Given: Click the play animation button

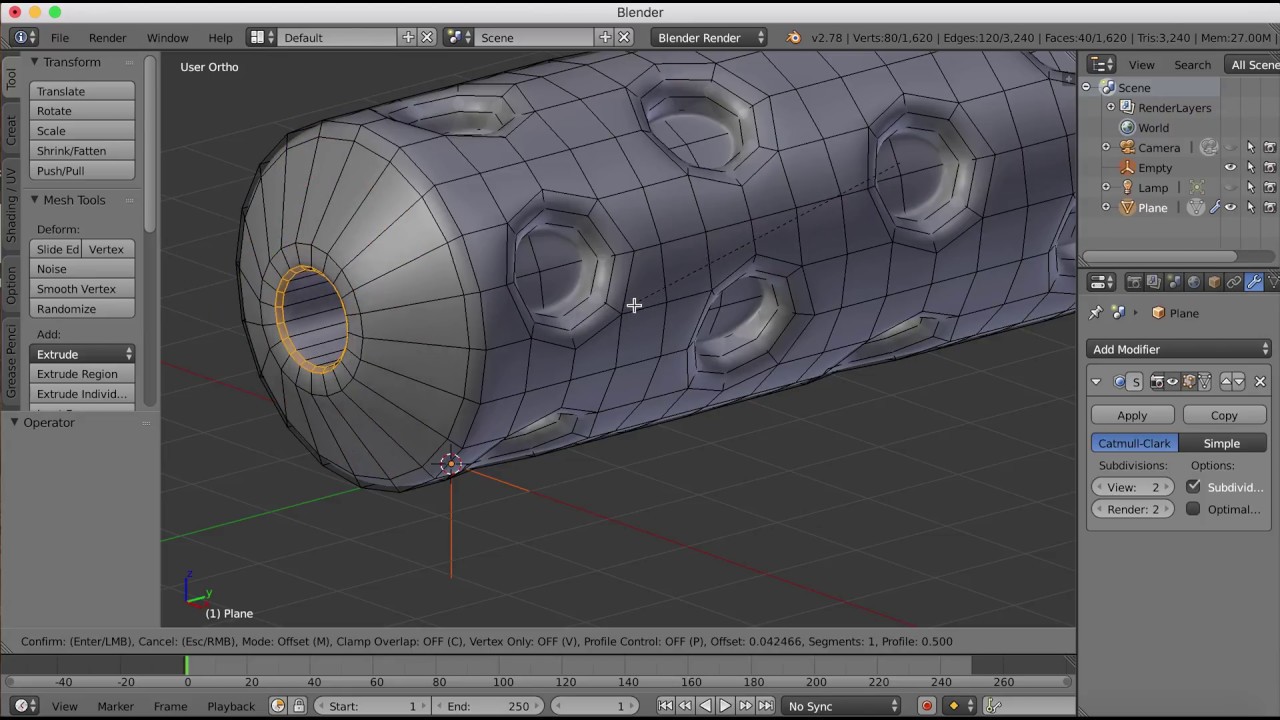Looking at the screenshot, I should (725, 706).
